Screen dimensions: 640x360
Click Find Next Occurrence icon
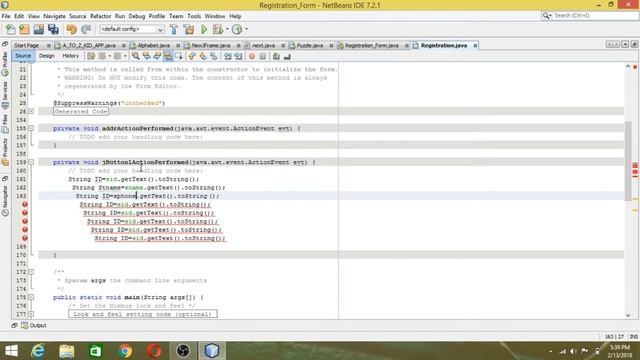[x=157, y=56]
